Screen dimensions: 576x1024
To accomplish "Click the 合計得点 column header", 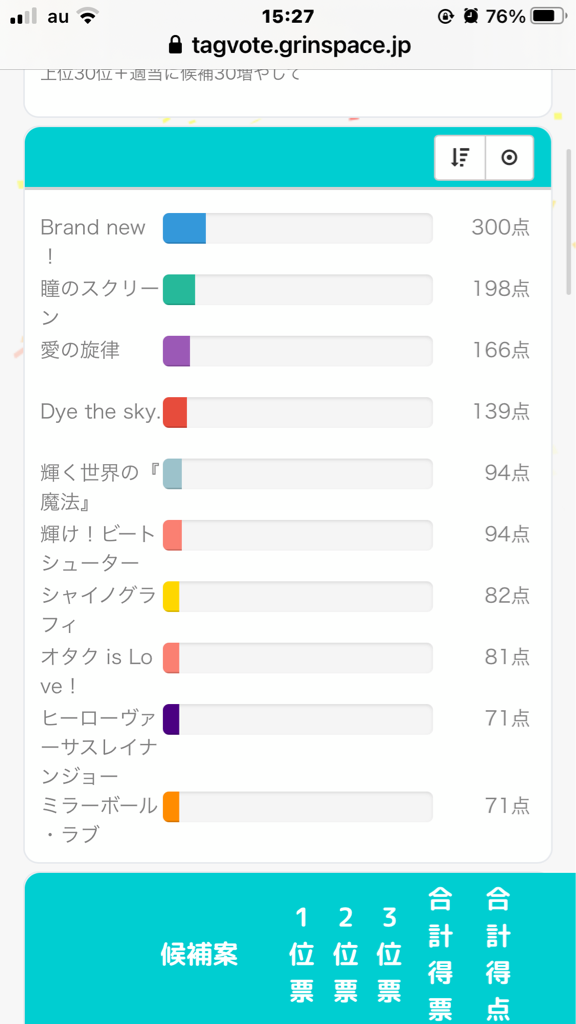I will [x=498, y=954].
